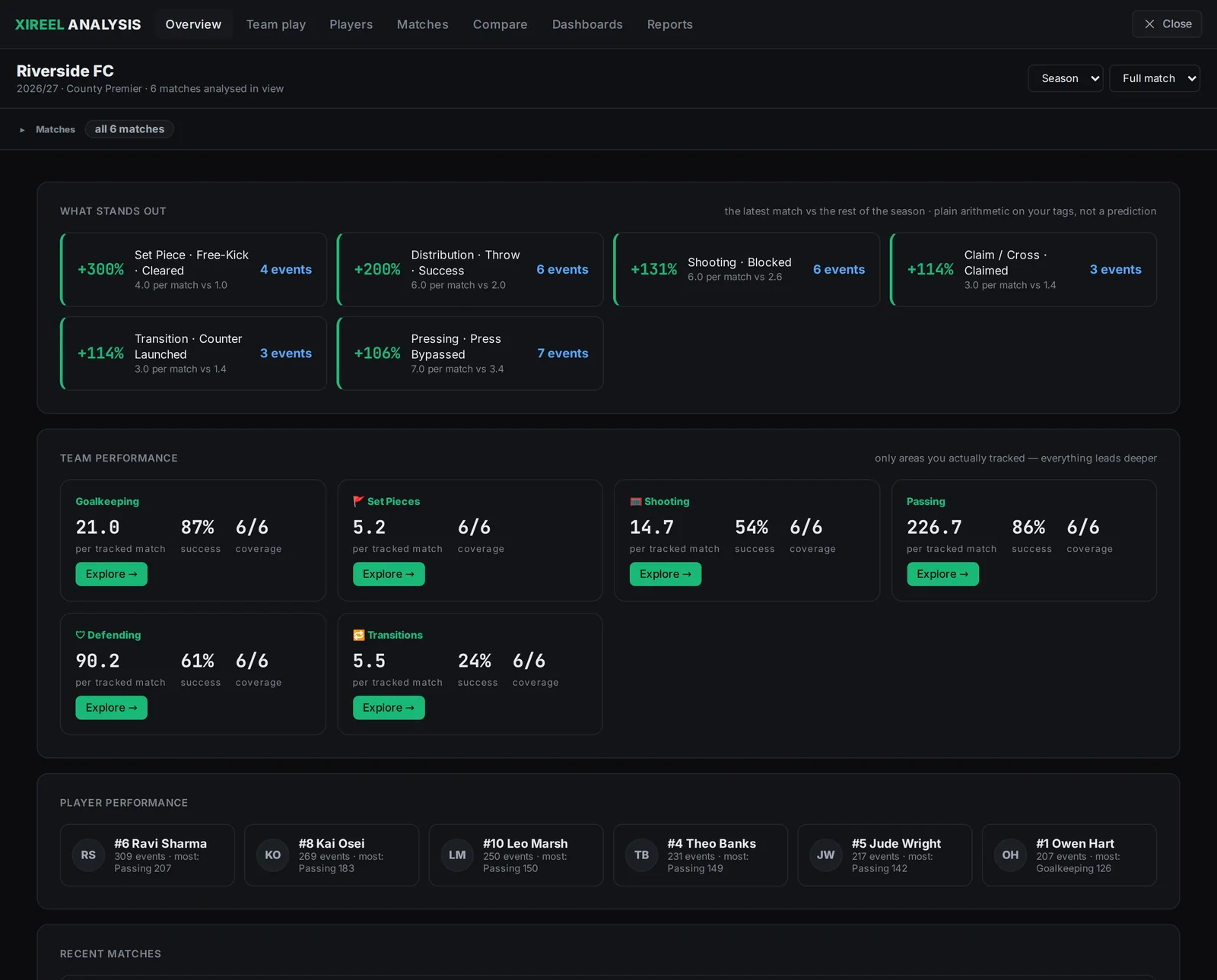
Task: Open 3 events for Cross Claimed
Action: pos(1116,270)
